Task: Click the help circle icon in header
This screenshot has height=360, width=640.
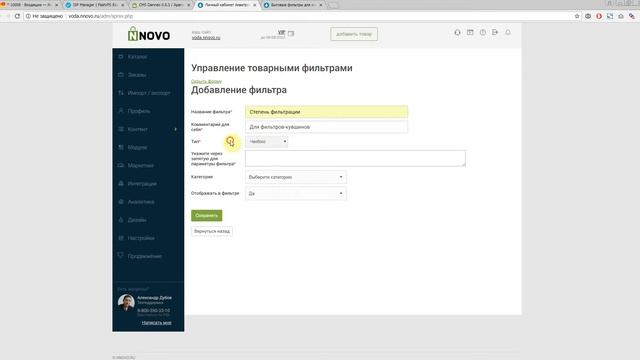Action: (x=483, y=32)
